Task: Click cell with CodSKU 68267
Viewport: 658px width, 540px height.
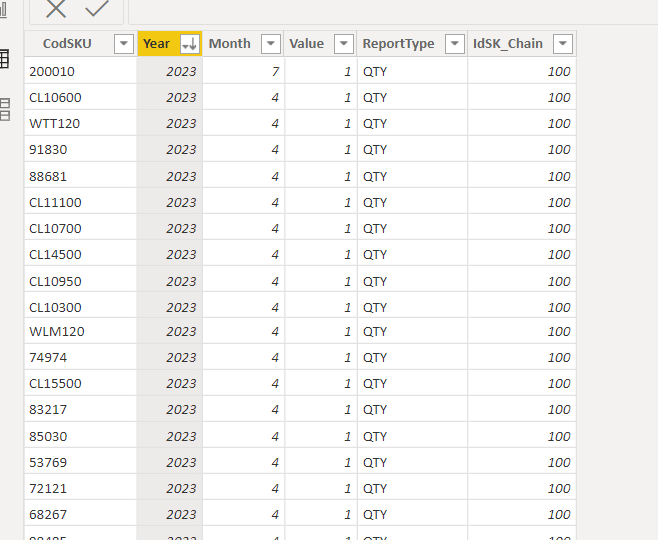Action: pyautogui.click(x=81, y=514)
